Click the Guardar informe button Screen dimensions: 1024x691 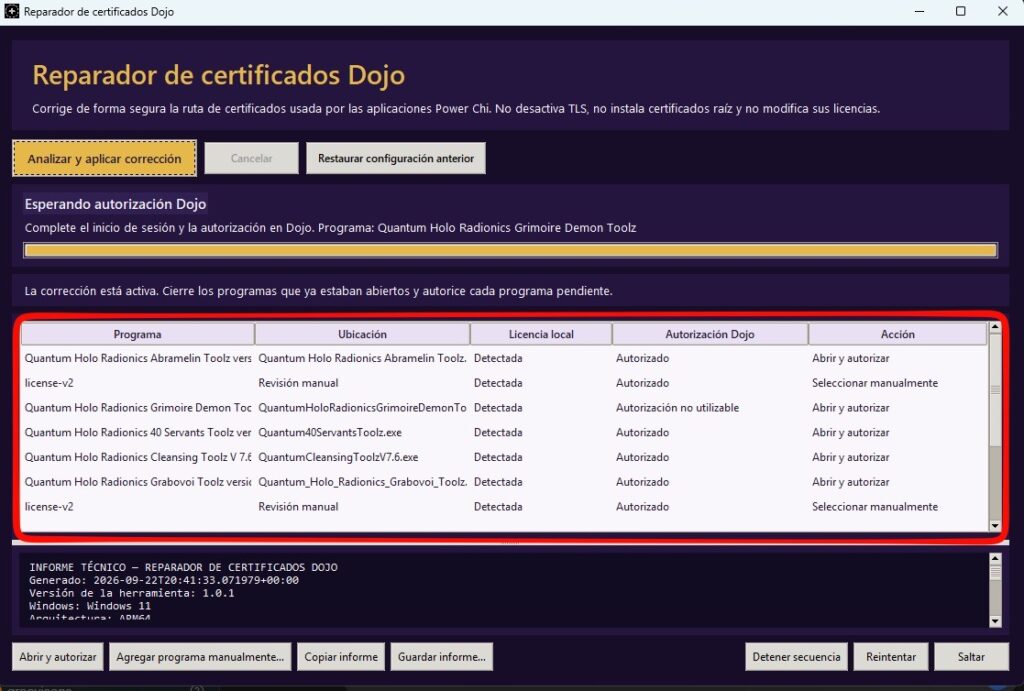tap(441, 656)
